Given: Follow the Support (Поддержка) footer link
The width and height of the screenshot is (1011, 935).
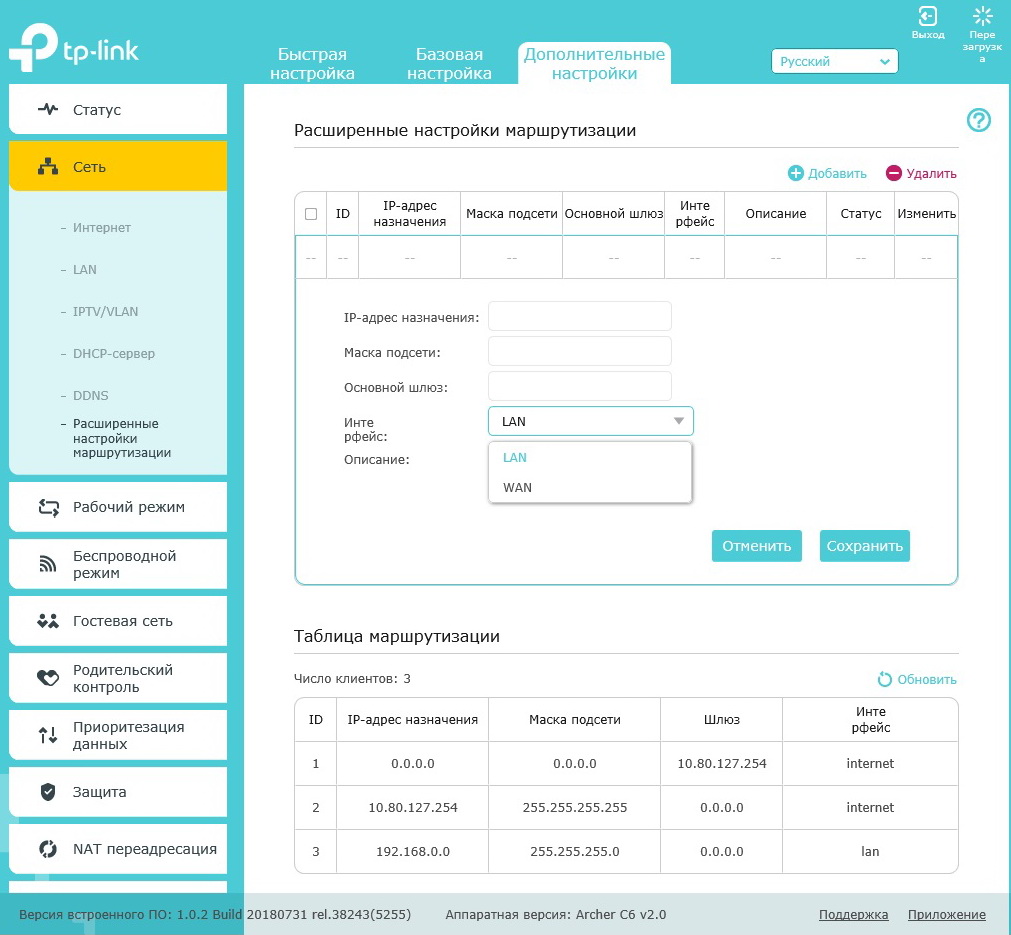Looking at the screenshot, I should click(x=853, y=914).
